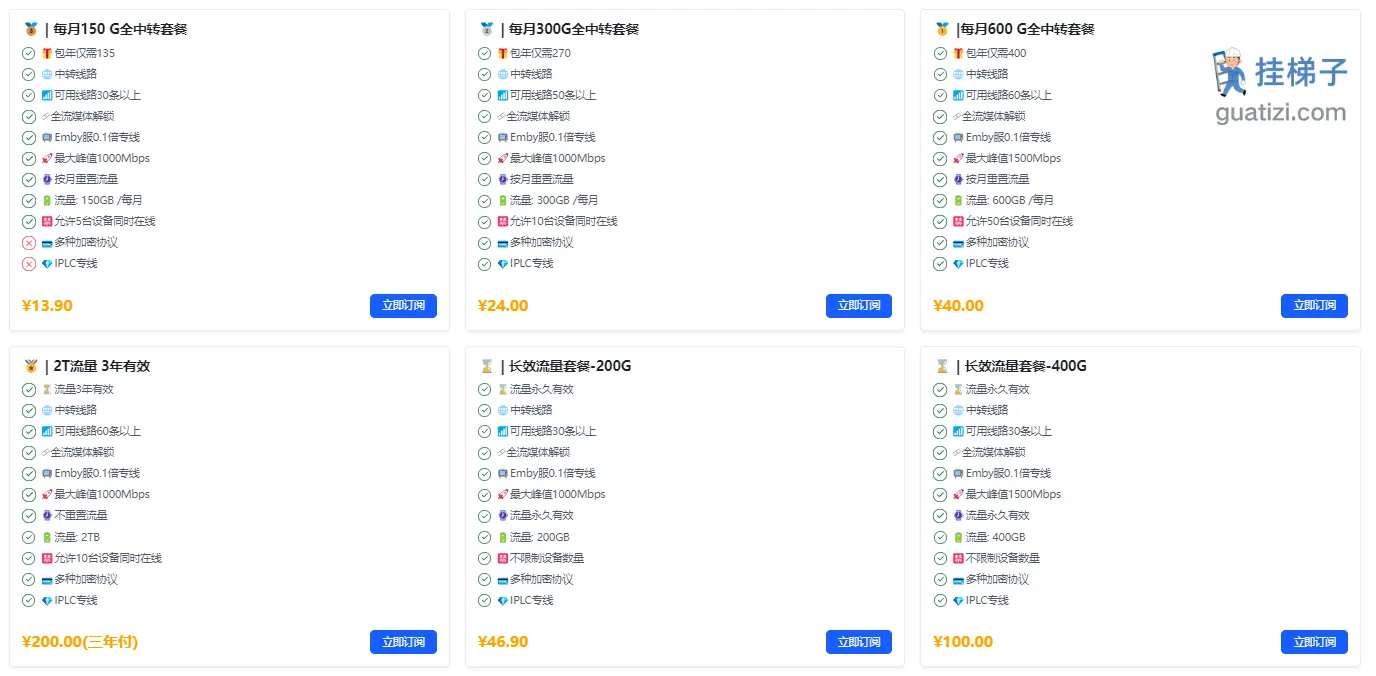Click the red X mark beside IPLC专线 in 150G plan
This screenshot has width=1376, height=676.
pyautogui.click(x=29, y=263)
